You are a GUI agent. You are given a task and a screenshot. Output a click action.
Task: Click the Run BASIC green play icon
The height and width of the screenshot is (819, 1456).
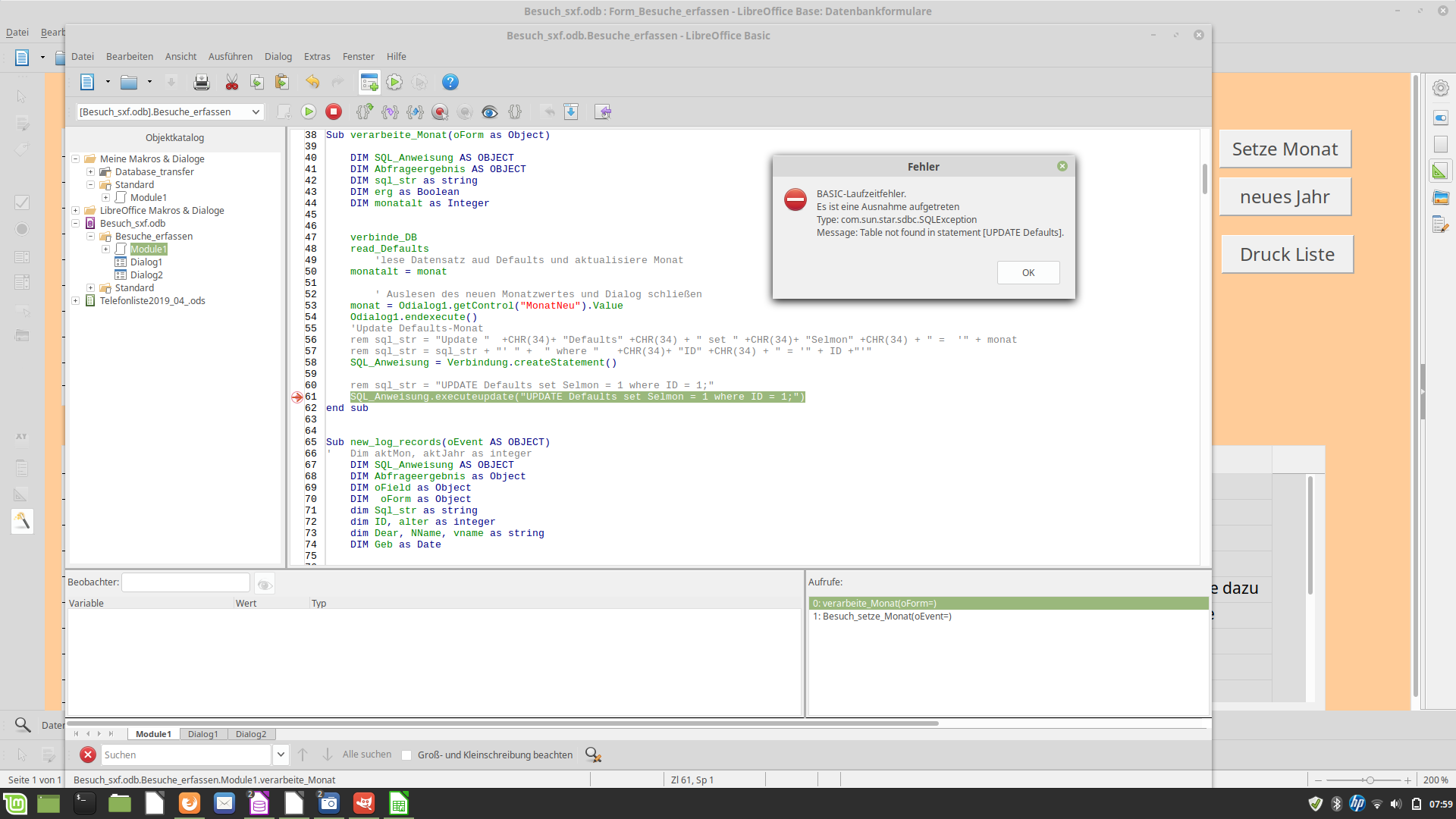tap(309, 112)
